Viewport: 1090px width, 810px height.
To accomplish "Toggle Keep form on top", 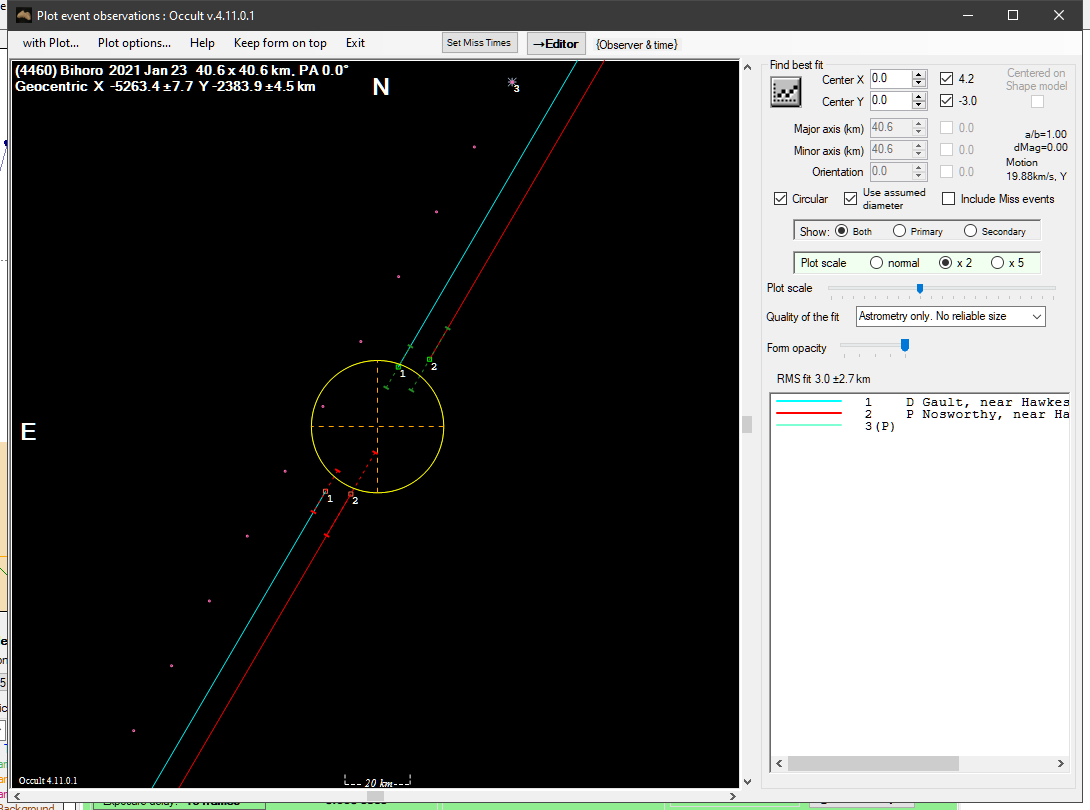I will [x=280, y=43].
